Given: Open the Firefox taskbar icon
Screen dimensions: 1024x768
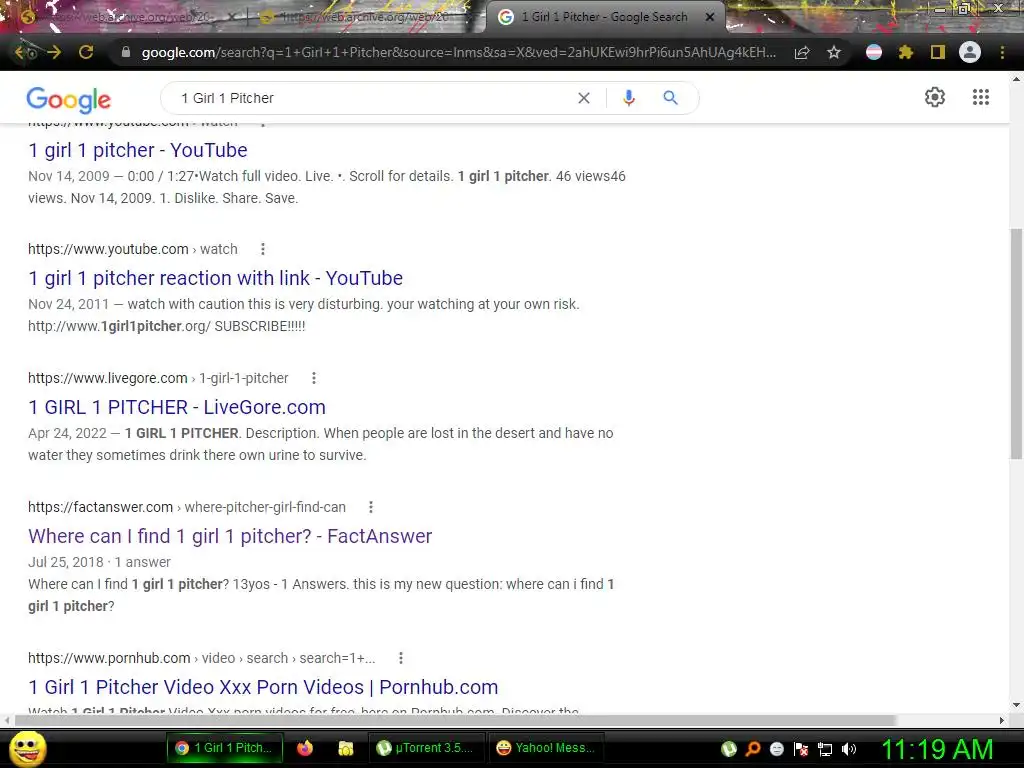Looking at the screenshot, I should click(304, 748).
